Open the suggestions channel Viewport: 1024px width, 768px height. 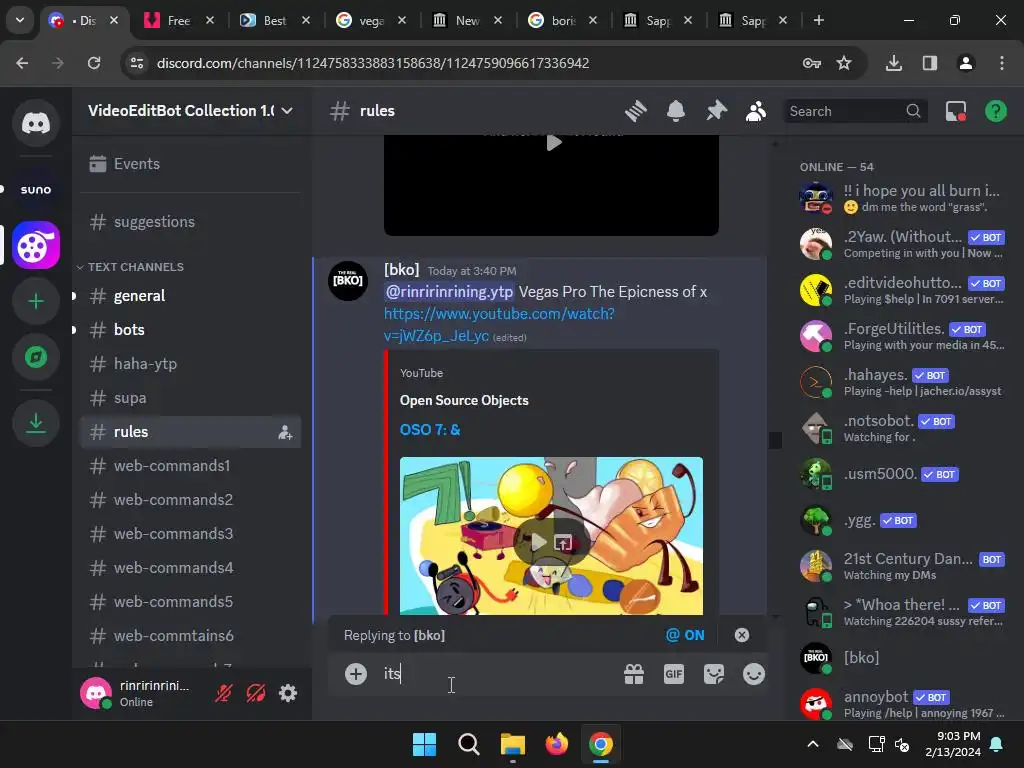(190, 222)
